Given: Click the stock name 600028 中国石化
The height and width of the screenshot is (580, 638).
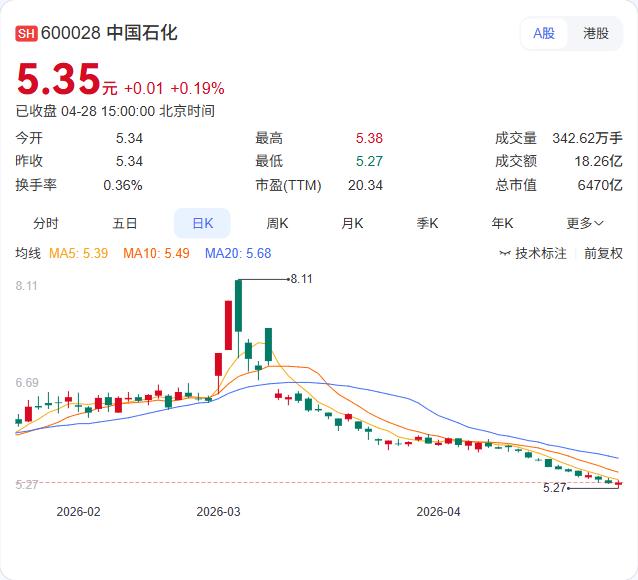Looking at the screenshot, I should click(109, 33).
